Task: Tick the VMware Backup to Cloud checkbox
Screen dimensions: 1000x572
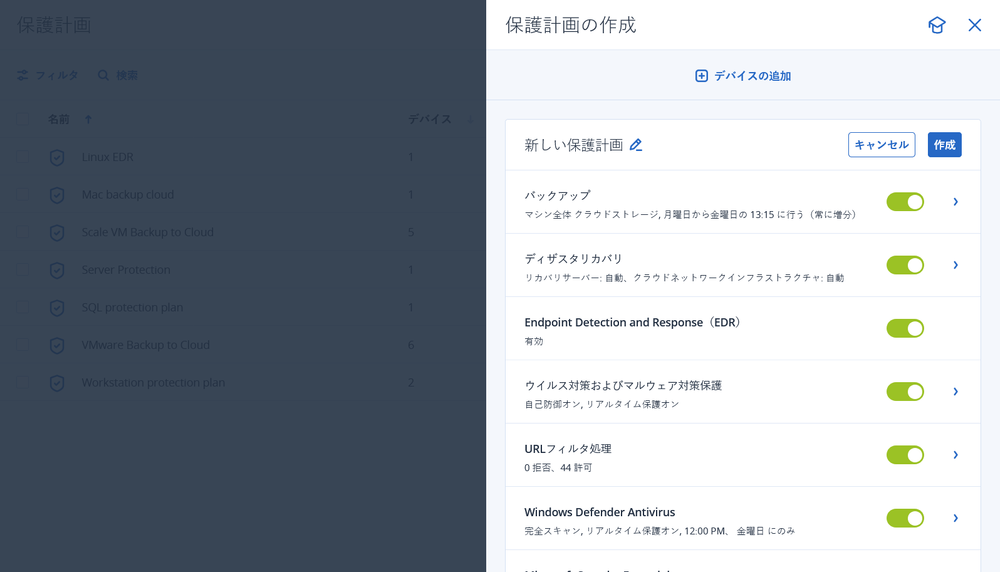Action: (x=22, y=345)
